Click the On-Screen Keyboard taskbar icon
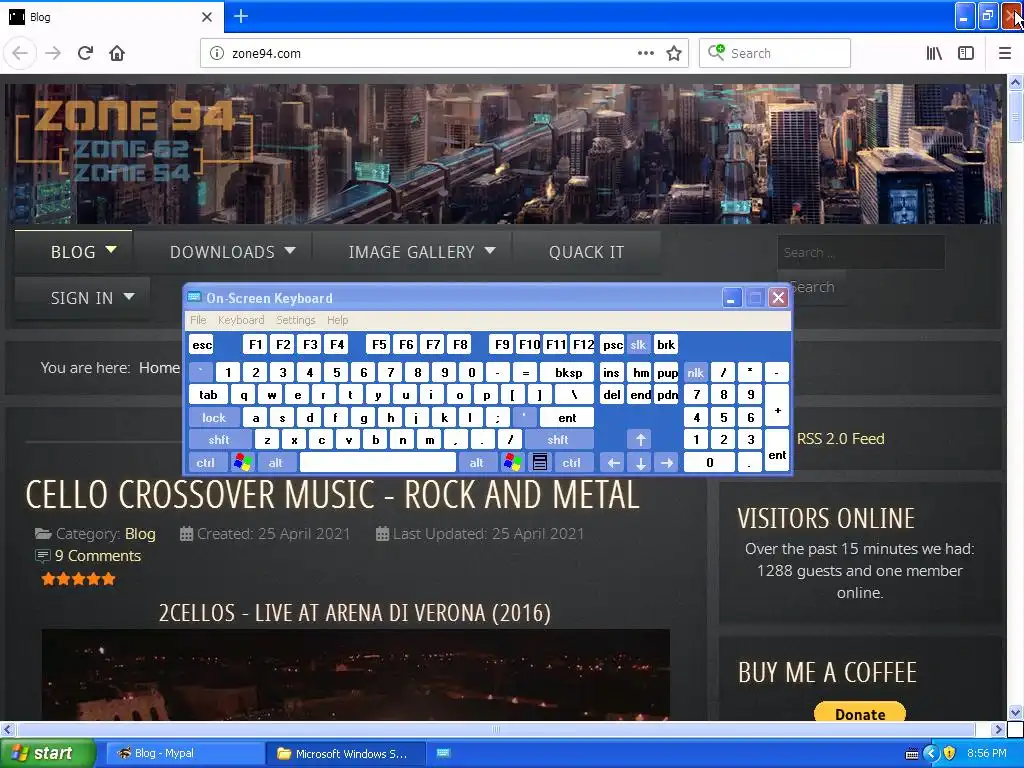This screenshot has width=1024, height=768. tap(443, 753)
